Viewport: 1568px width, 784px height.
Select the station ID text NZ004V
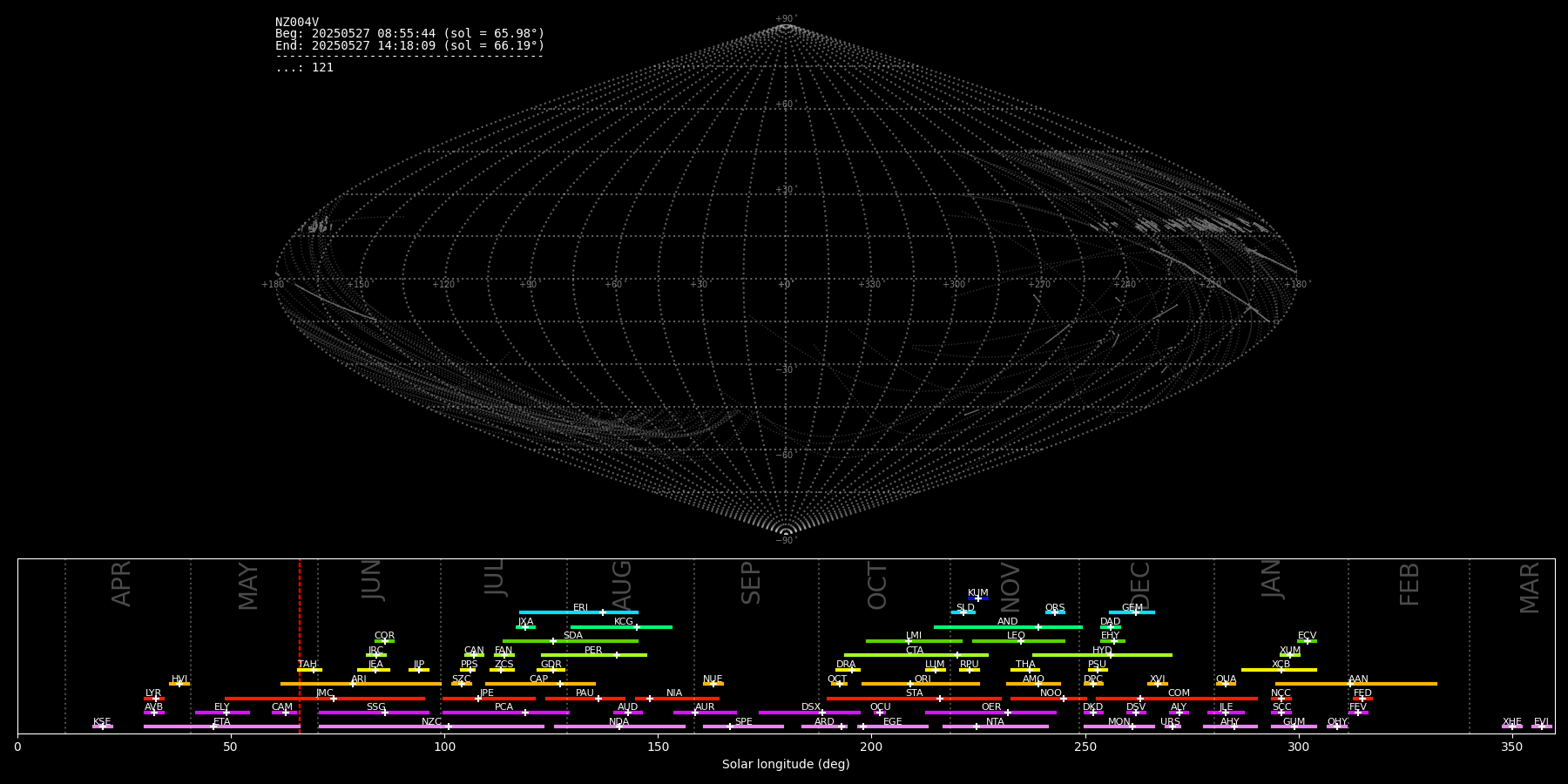[297, 23]
